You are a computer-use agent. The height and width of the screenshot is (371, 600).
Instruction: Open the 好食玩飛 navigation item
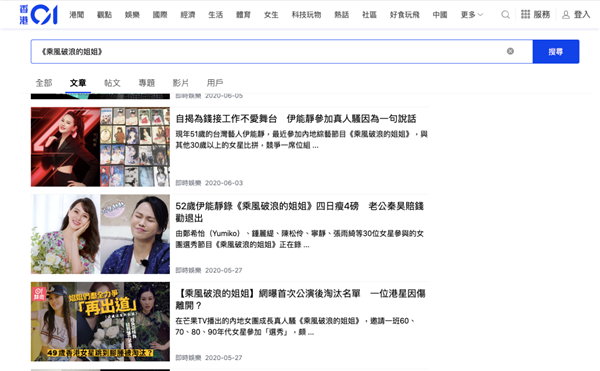click(x=404, y=15)
